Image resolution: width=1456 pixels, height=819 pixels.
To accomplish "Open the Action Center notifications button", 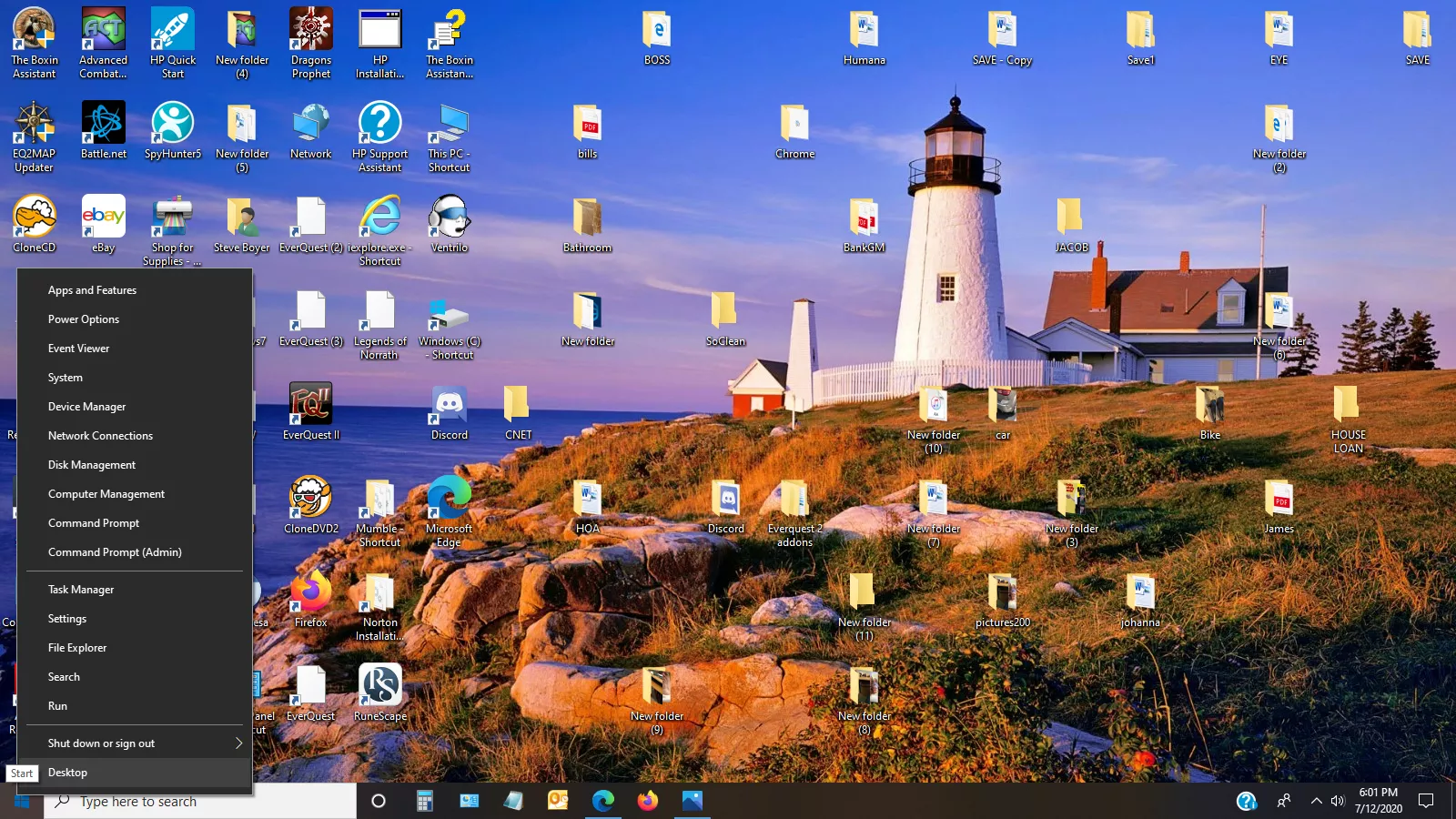I will 1426,801.
